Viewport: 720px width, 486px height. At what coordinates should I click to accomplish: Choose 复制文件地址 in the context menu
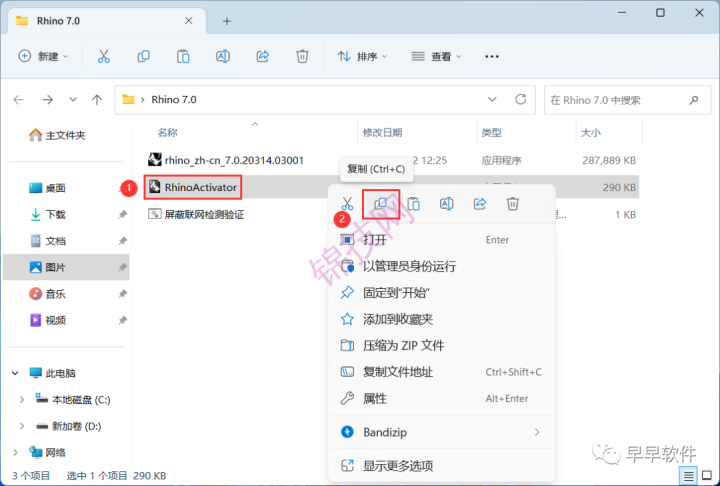(x=442, y=372)
